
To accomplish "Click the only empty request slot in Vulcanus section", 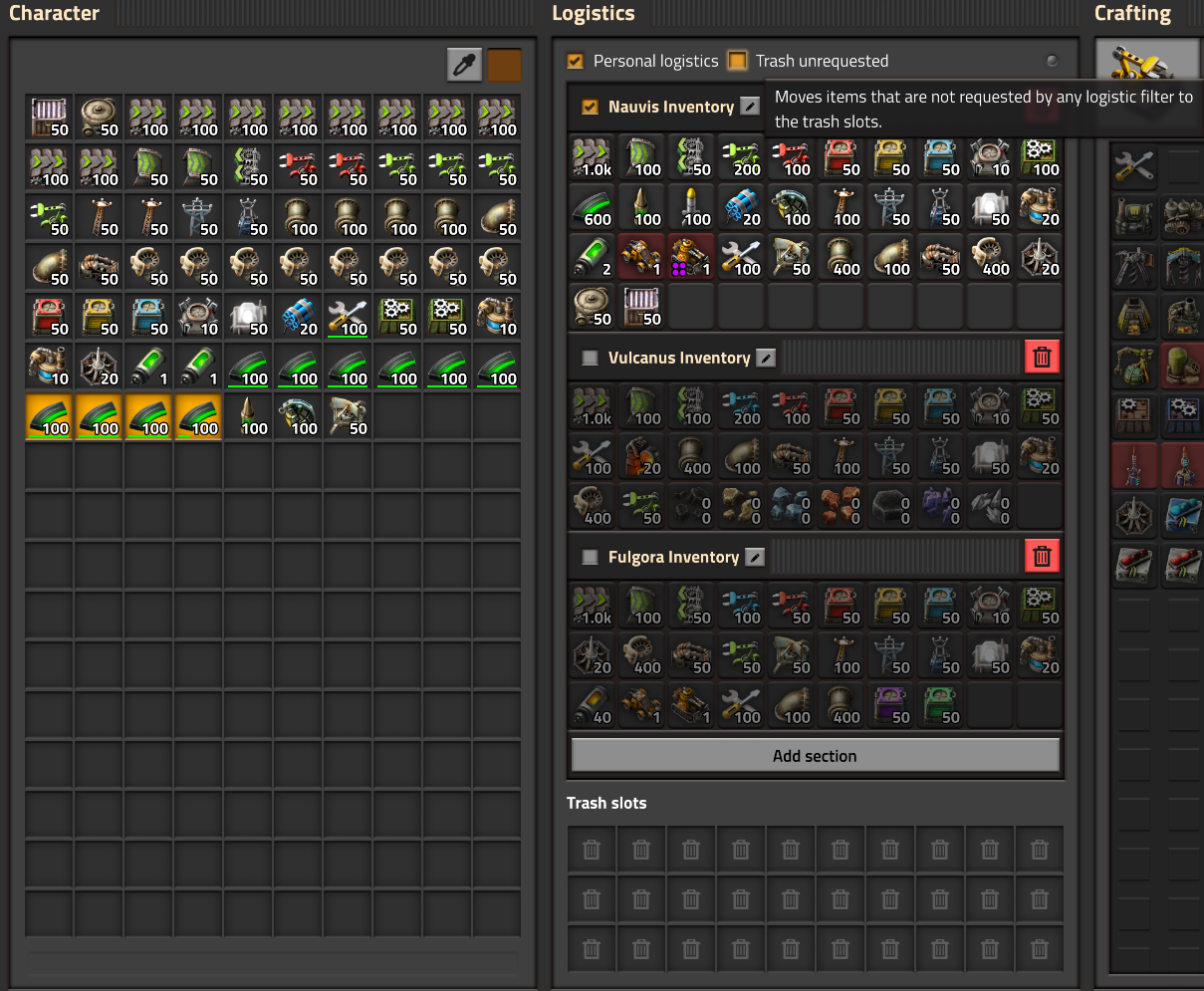I will [1041, 507].
